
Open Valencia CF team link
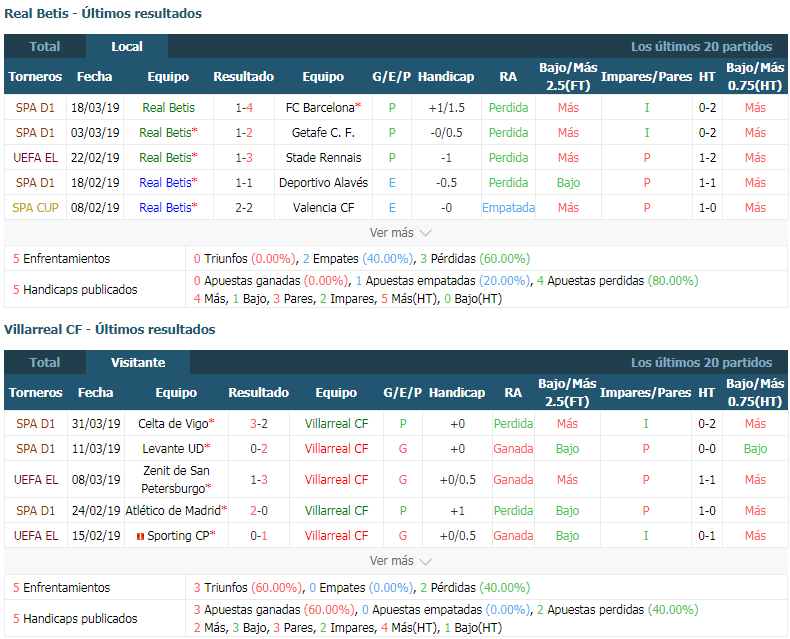pos(323,208)
